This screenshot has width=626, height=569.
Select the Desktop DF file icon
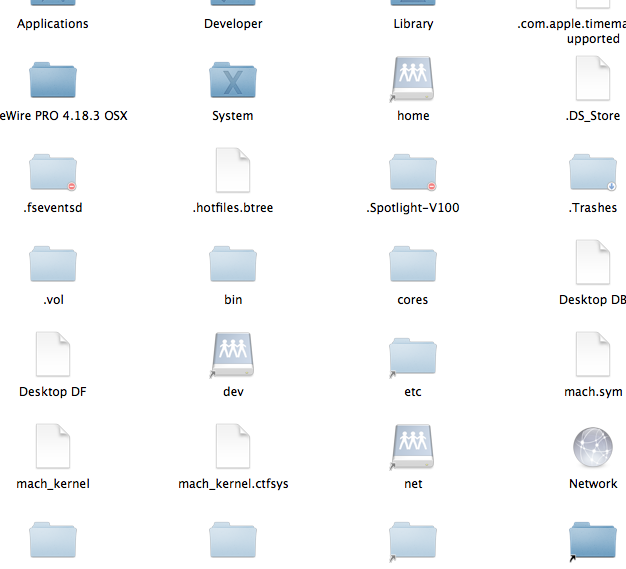coord(53,354)
